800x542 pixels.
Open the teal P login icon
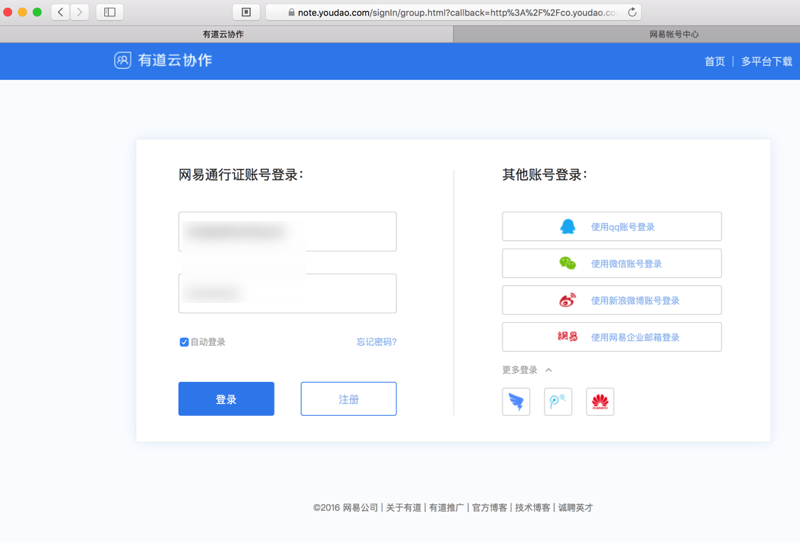coord(558,402)
